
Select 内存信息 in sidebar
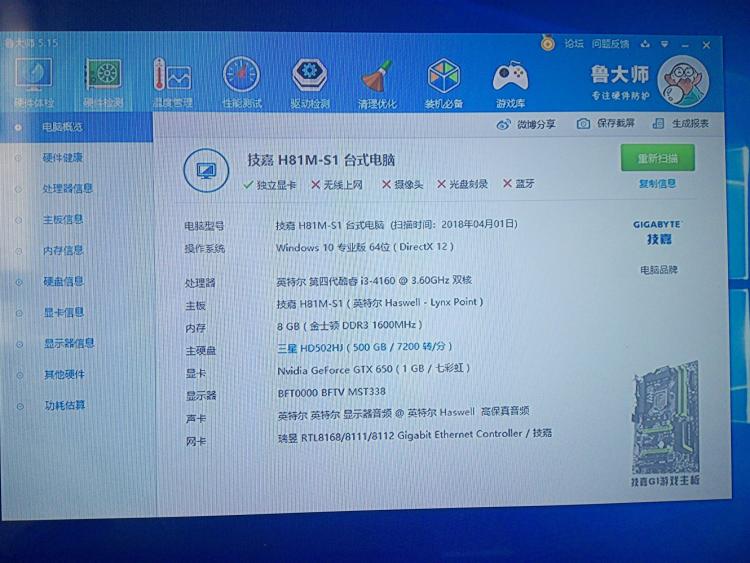click(x=63, y=250)
